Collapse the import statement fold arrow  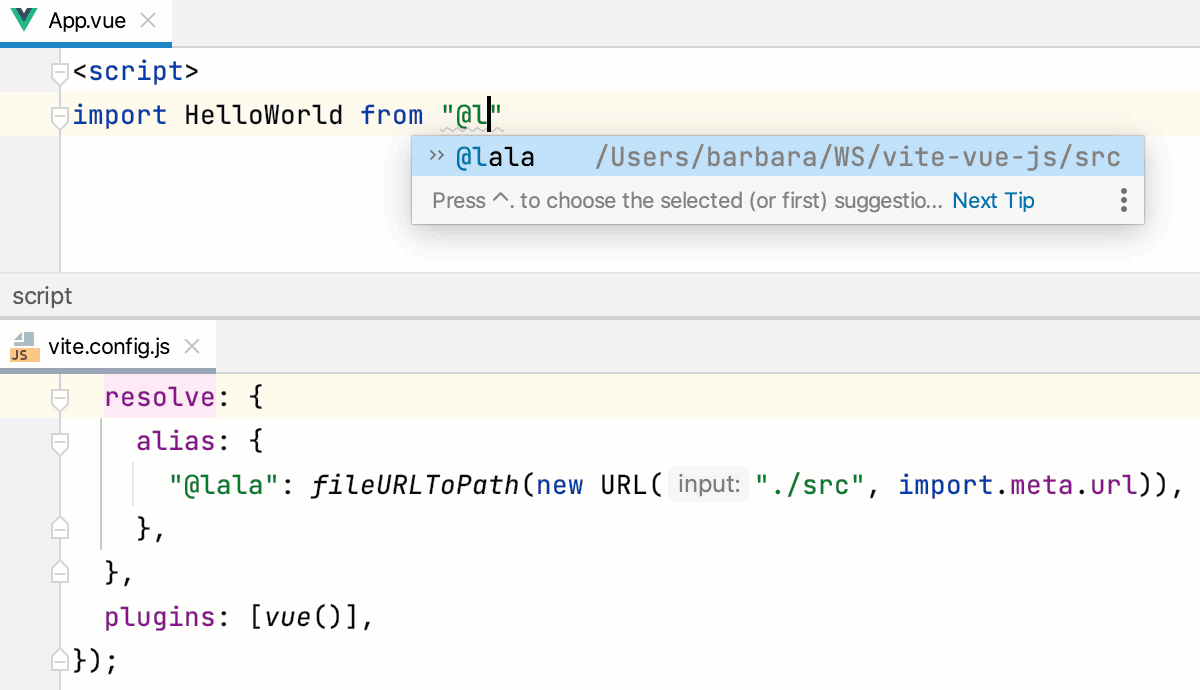coord(59,115)
